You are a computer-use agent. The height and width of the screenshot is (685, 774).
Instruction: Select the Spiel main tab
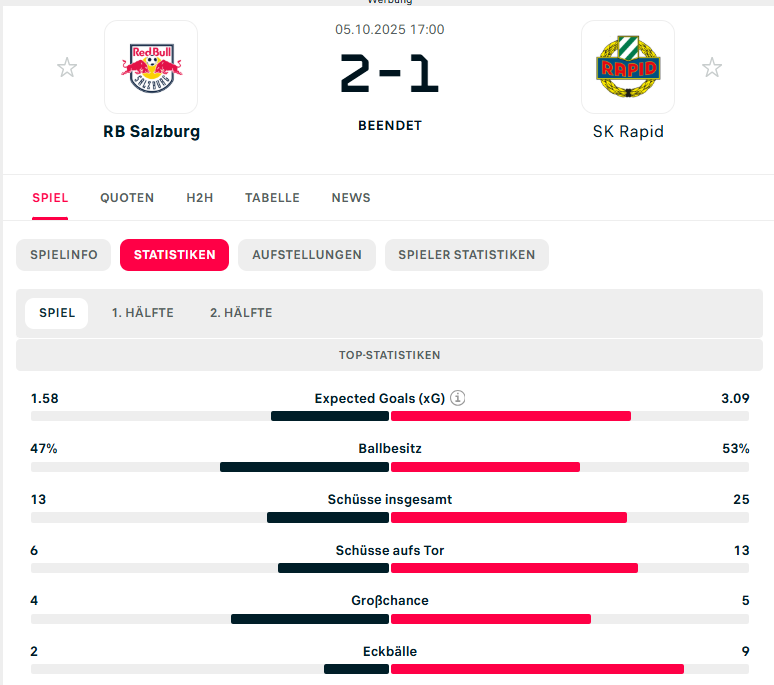click(x=50, y=198)
